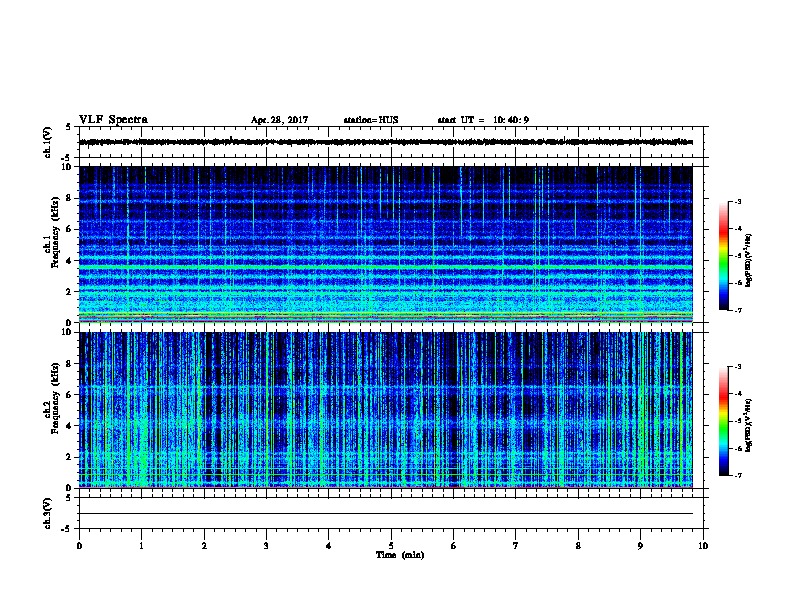Click the flat ch.3 voltage trace line
792x612 pixels.
[386, 514]
